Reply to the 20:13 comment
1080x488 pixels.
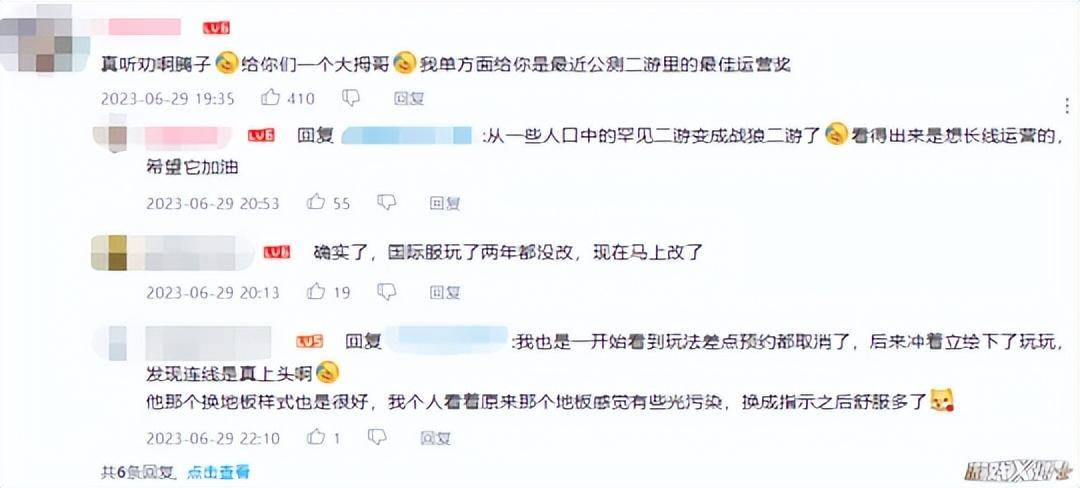pyautogui.click(x=445, y=293)
